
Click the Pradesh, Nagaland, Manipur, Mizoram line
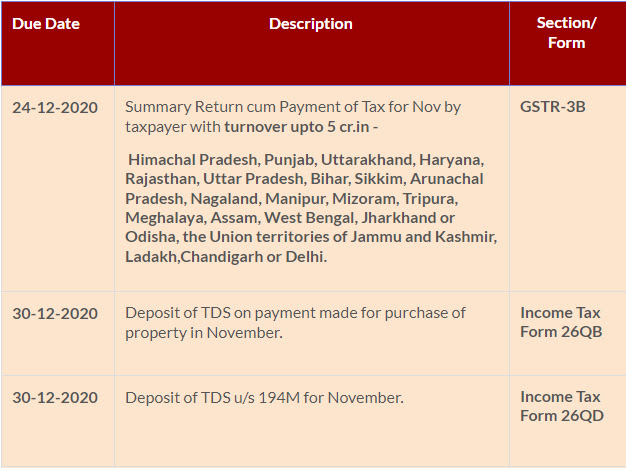pyautogui.click(x=291, y=198)
